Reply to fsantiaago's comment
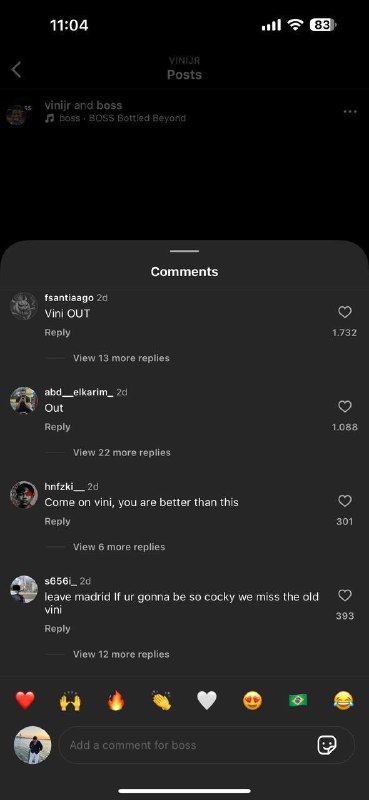Viewport: 369px width, 800px height. click(x=57, y=333)
